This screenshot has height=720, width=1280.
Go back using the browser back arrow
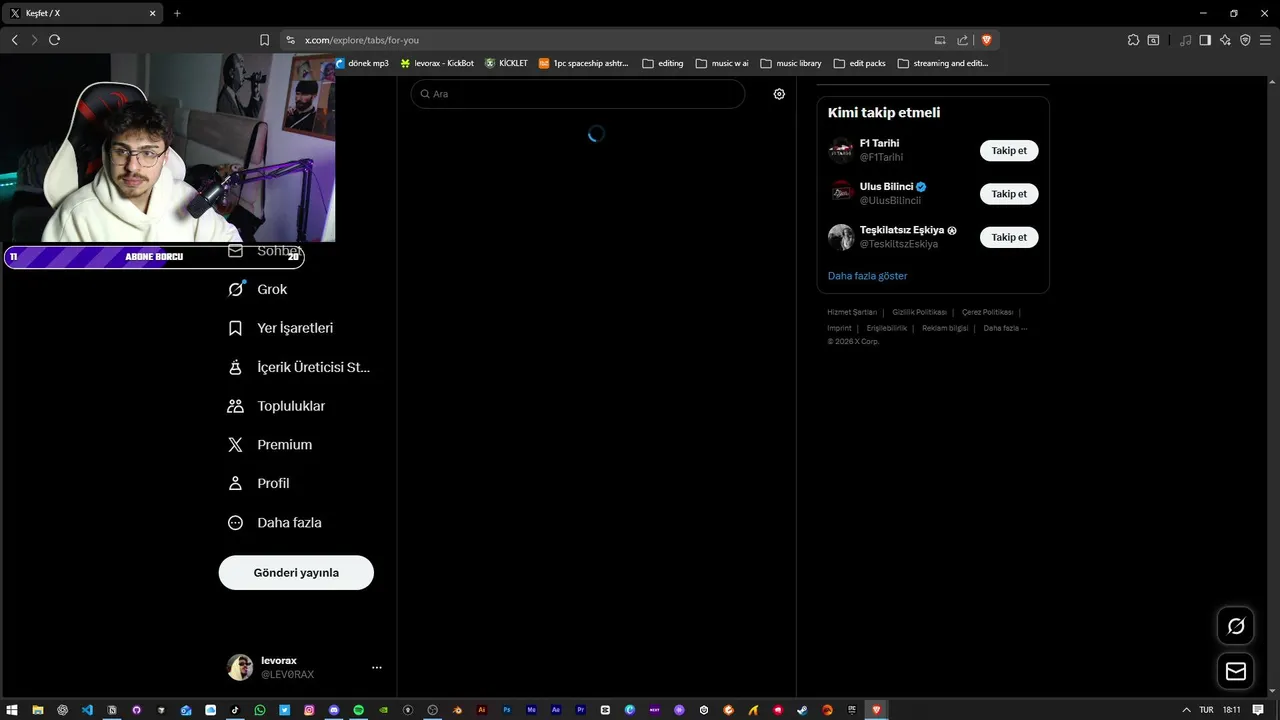tap(14, 40)
